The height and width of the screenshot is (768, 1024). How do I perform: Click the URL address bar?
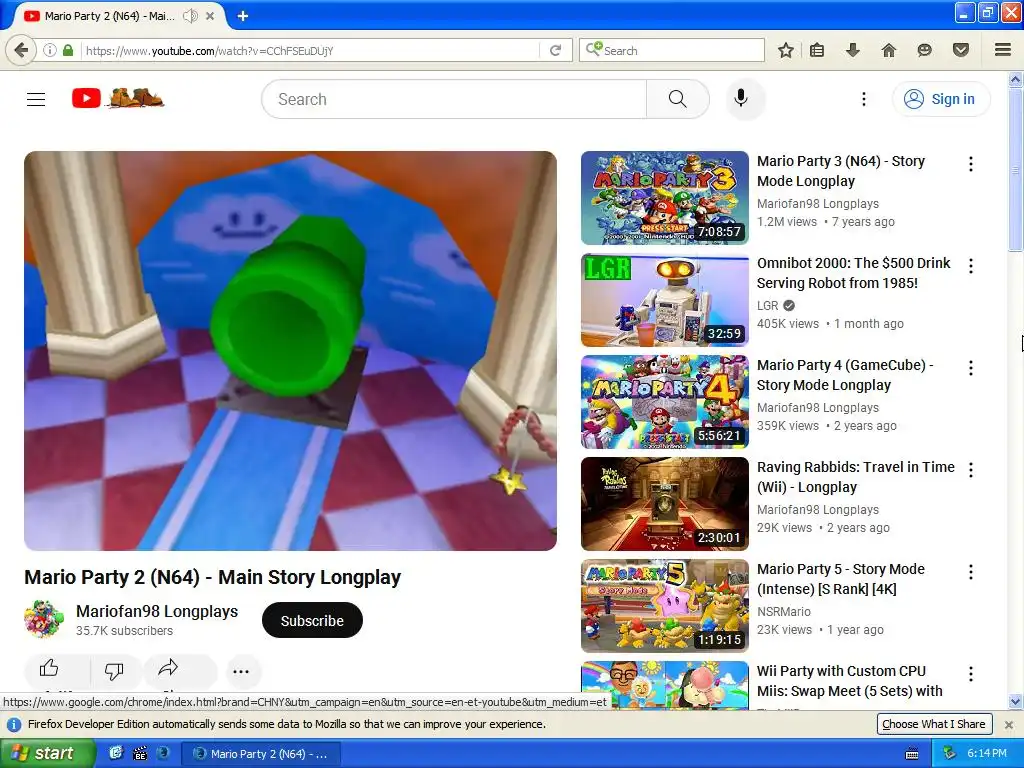[310, 50]
